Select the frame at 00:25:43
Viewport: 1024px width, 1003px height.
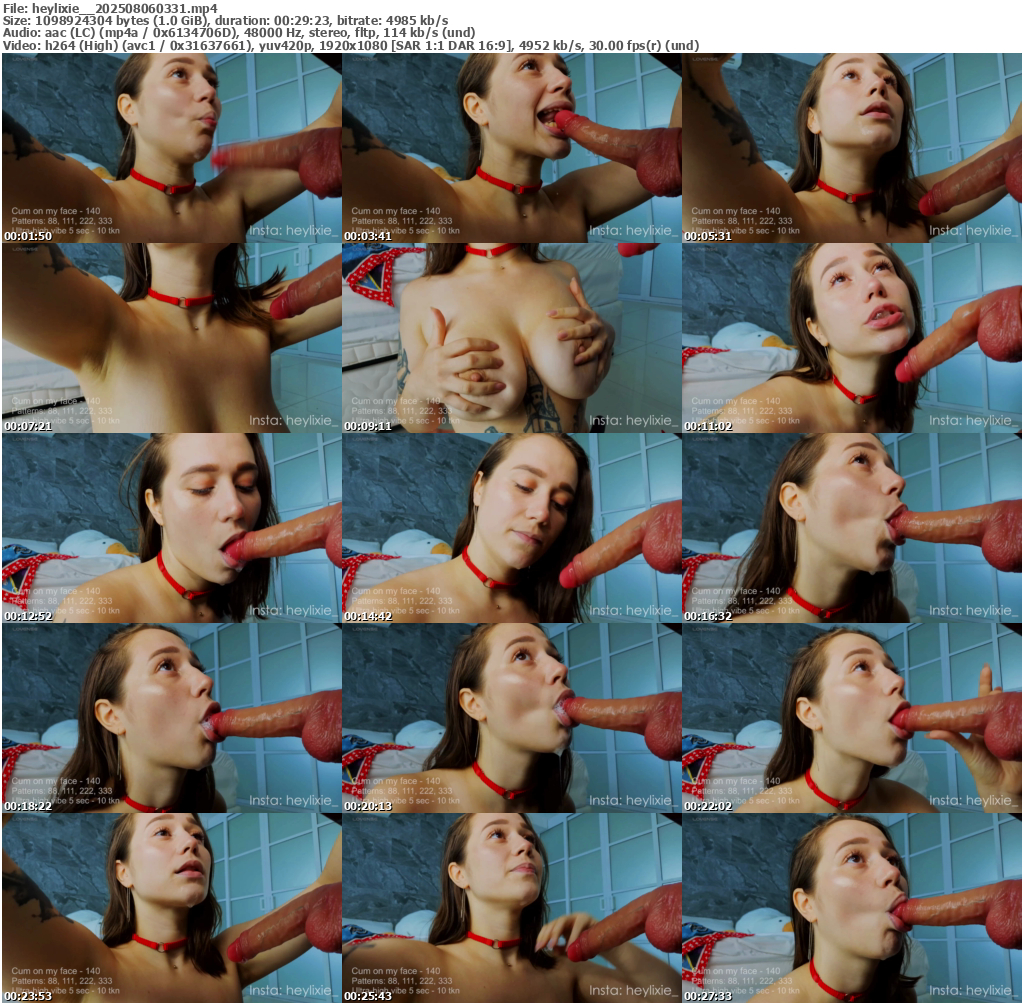click(x=511, y=908)
